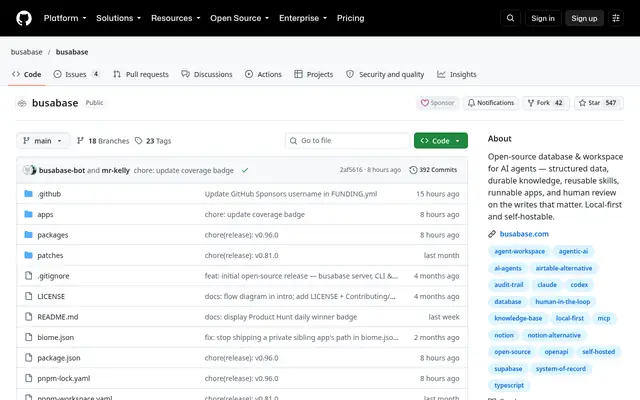Image resolution: width=640 pixels, height=400 pixels.
Task: Open the busabase-bot author link
Action: 62,170
